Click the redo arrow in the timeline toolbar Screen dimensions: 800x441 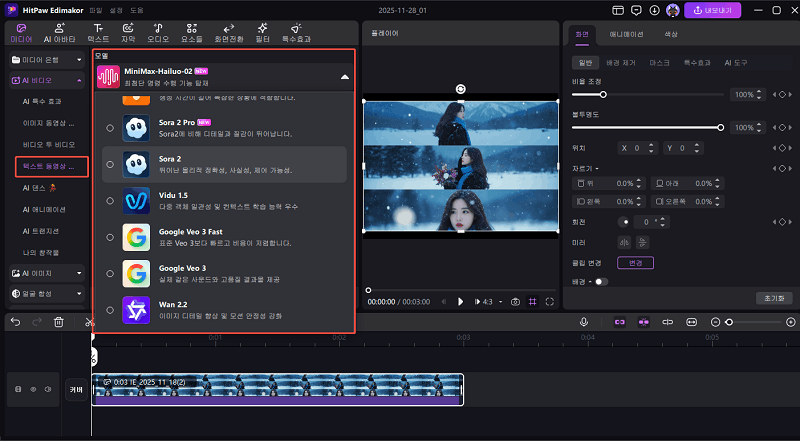click(x=37, y=322)
